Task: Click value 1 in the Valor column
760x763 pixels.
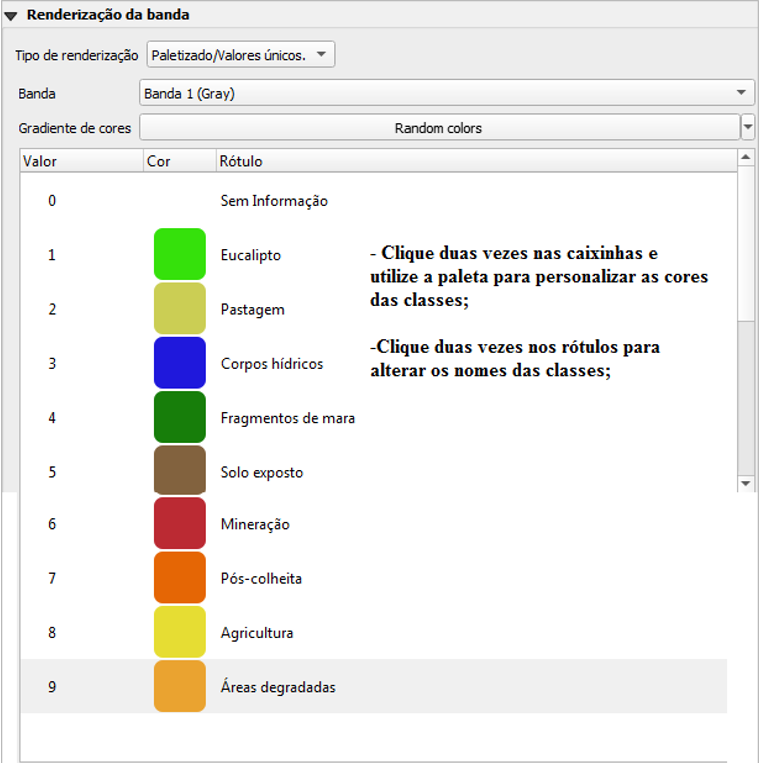Action: point(52,255)
